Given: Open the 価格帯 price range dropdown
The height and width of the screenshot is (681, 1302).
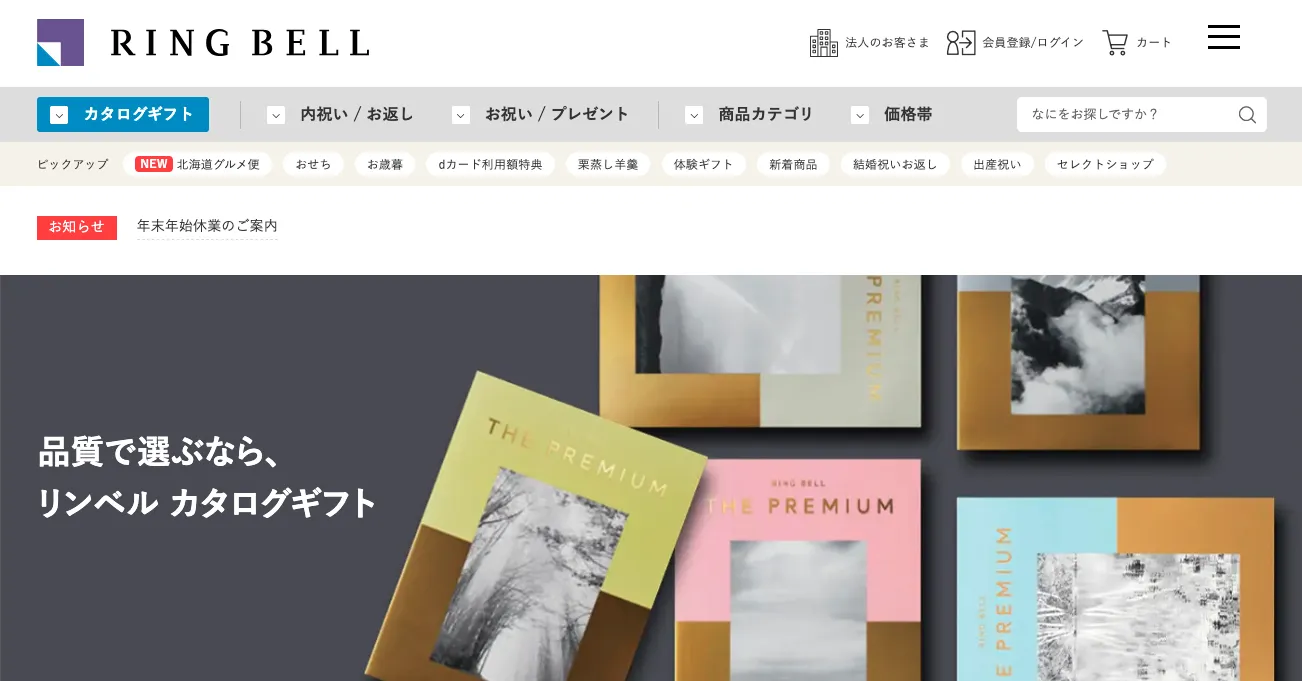Looking at the screenshot, I should pos(892,115).
